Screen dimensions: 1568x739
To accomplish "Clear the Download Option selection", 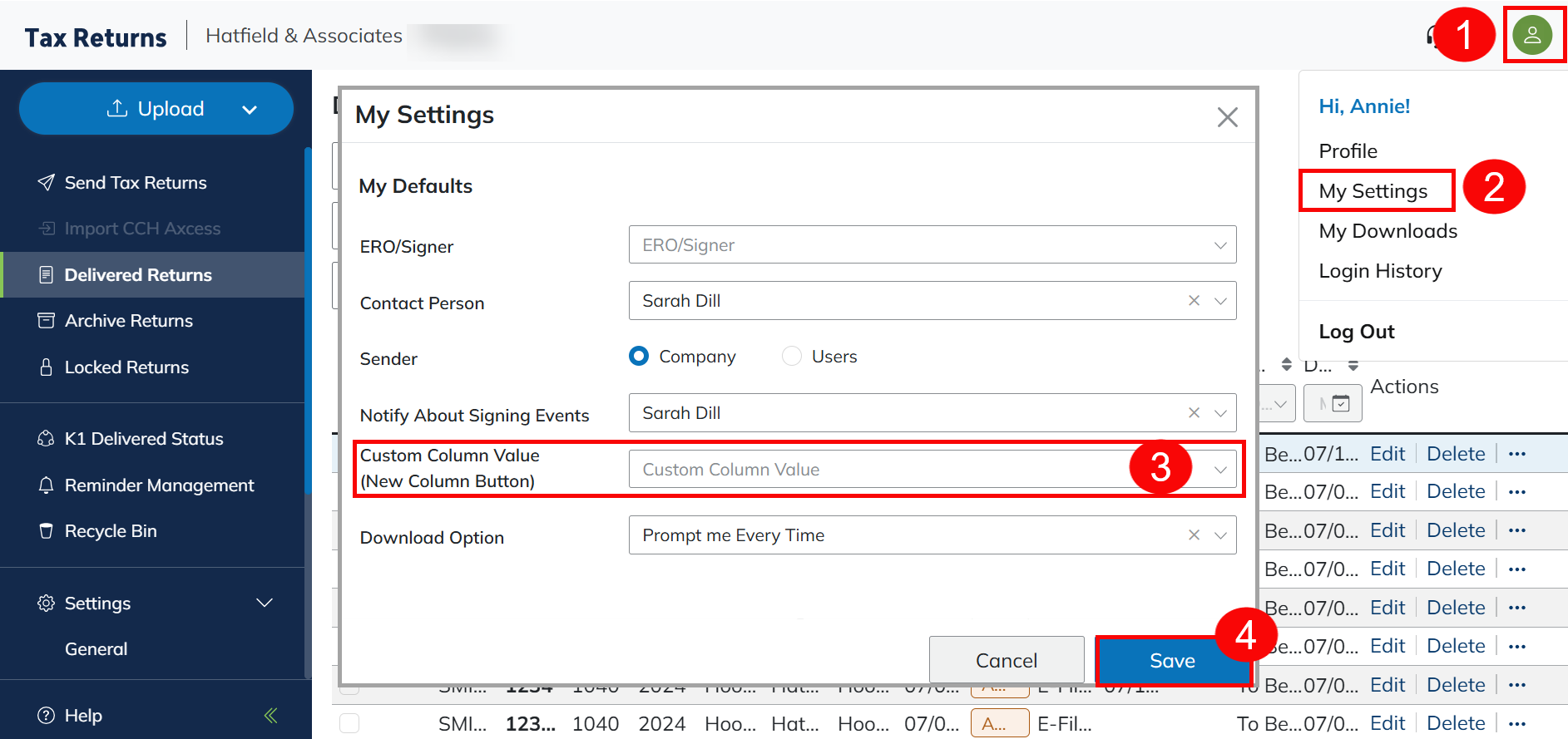I will point(1194,535).
